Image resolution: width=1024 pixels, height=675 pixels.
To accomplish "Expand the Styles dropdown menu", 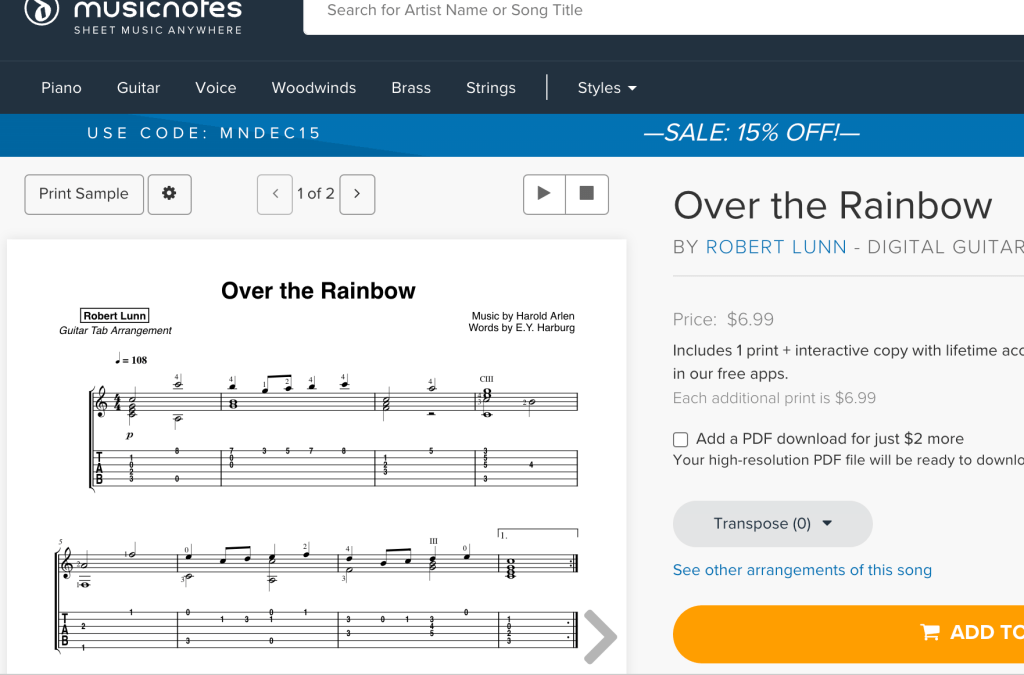I will [607, 88].
